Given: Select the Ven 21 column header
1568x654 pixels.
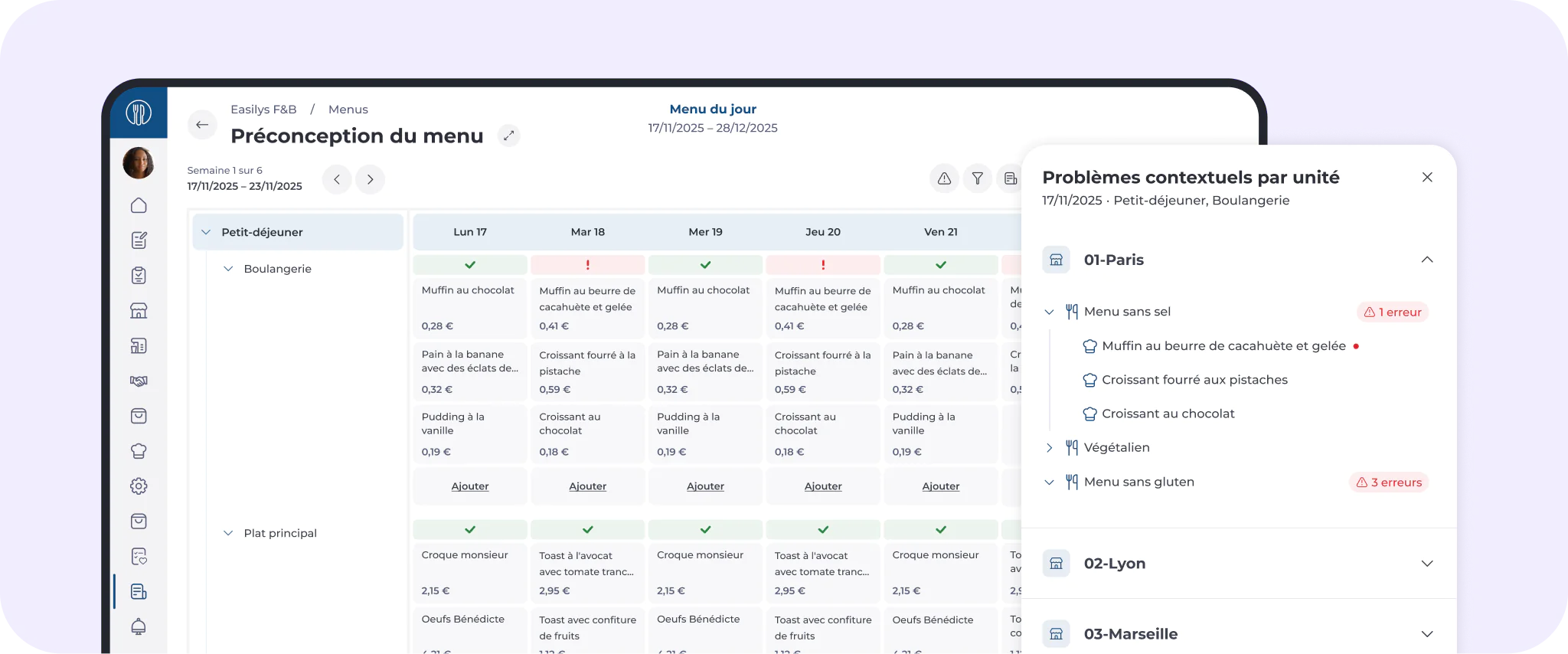Looking at the screenshot, I should click(941, 232).
